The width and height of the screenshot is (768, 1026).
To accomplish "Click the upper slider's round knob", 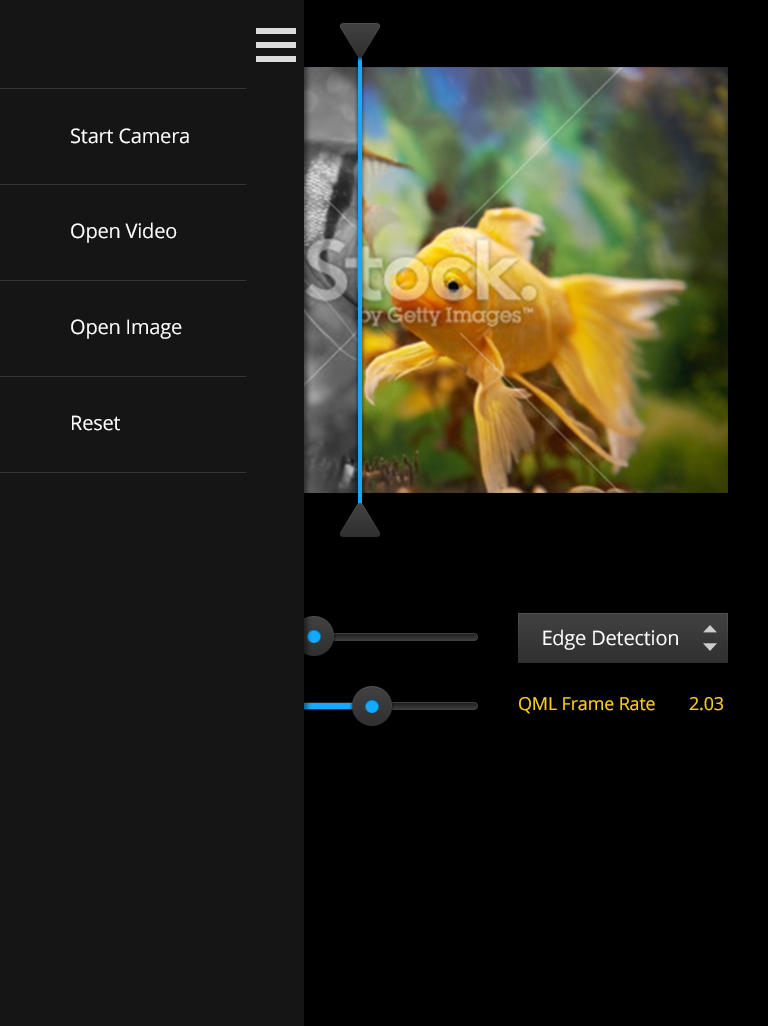I will [x=315, y=636].
